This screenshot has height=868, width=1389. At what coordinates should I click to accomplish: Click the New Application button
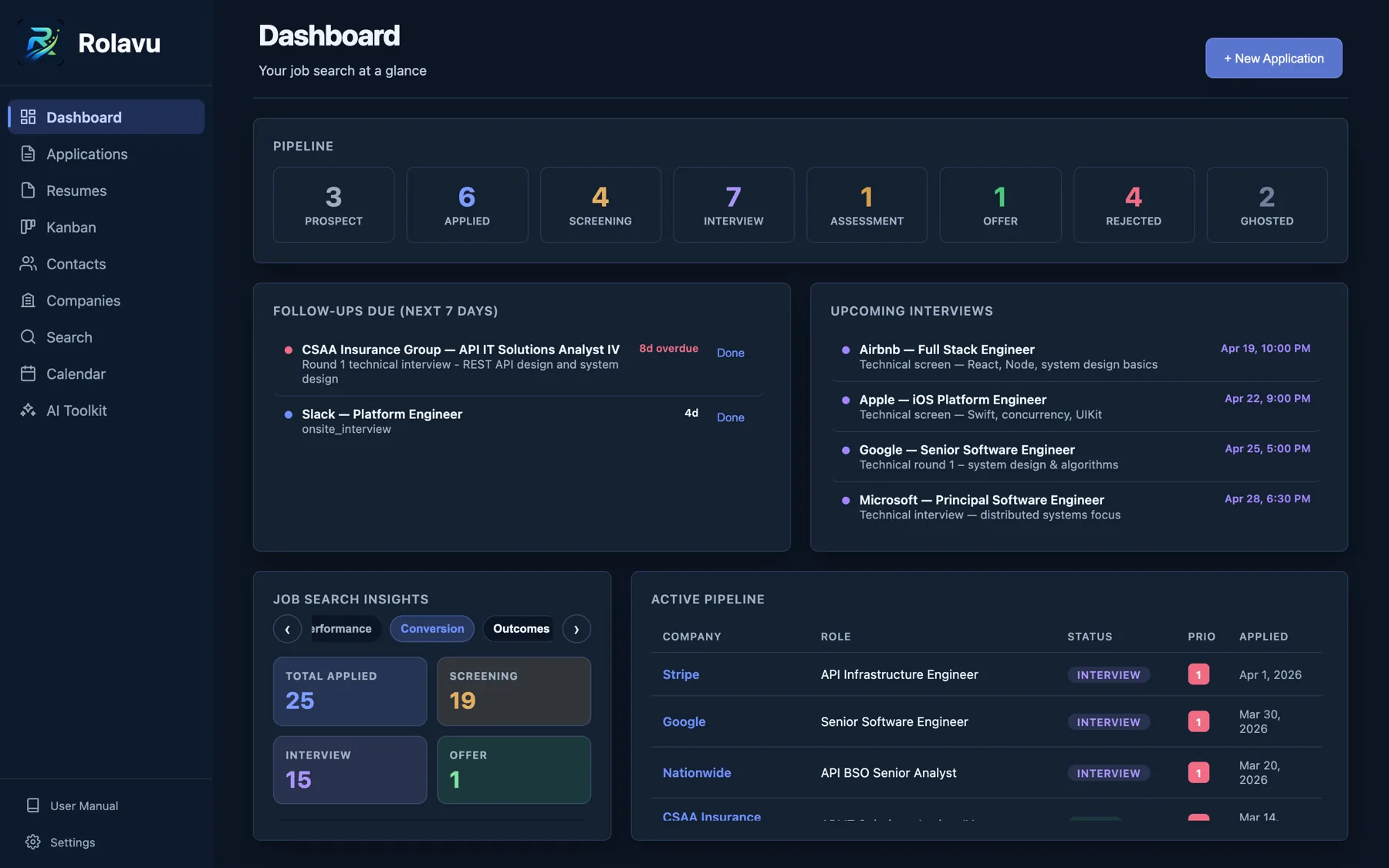pyautogui.click(x=1273, y=58)
